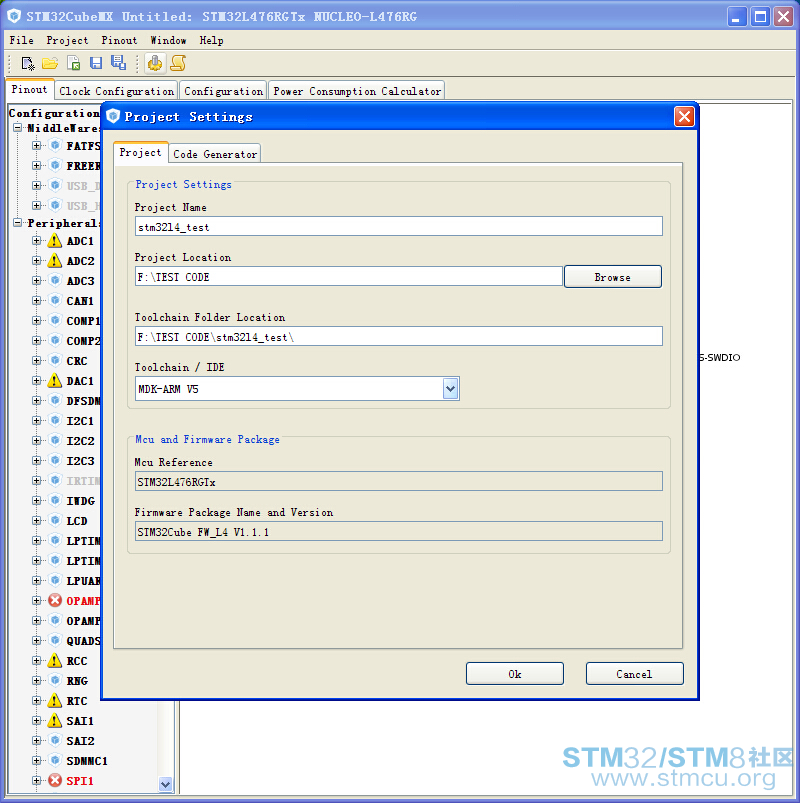Image resolution: width=800 pixels, height=803 pixels.
Task: Click the cube icon beside CRC
Action: [55, 360]
